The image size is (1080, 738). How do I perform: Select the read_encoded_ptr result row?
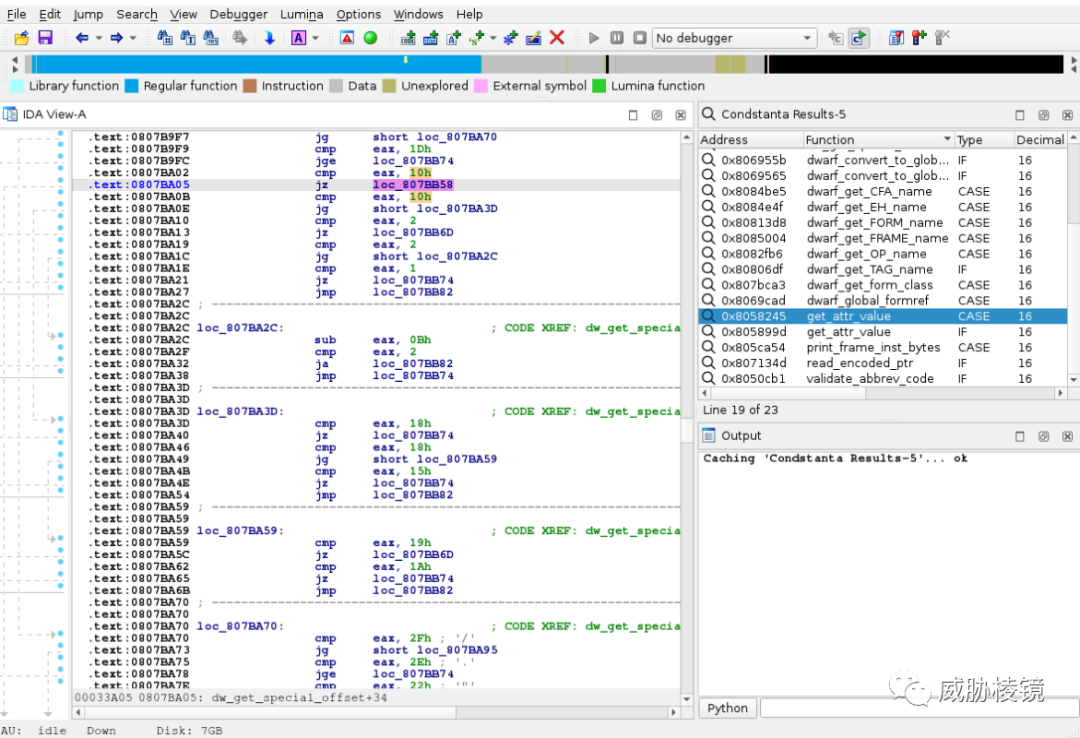882,362
